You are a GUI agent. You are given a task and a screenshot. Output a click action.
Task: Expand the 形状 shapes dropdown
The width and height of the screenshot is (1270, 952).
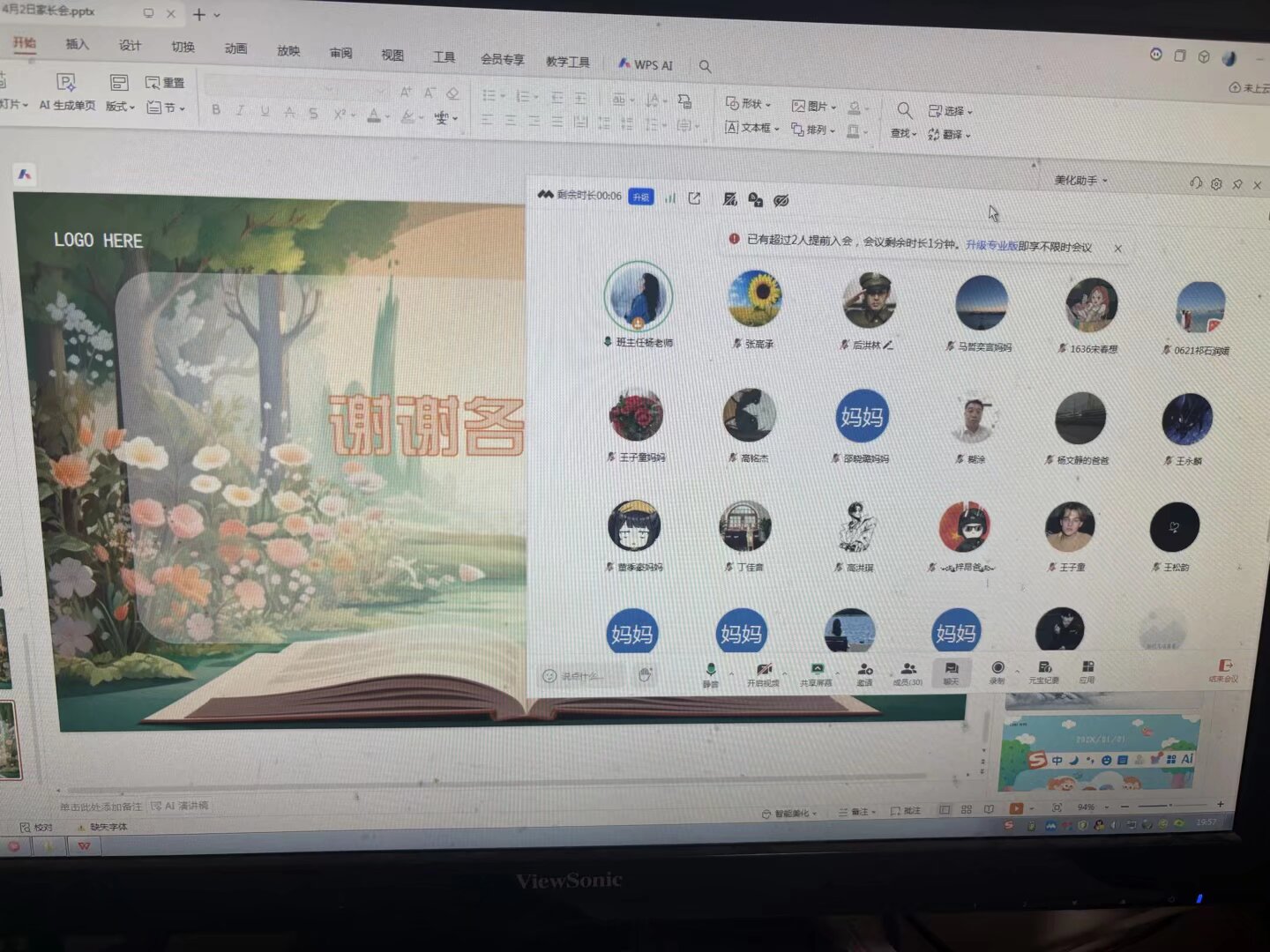point(749,104)
